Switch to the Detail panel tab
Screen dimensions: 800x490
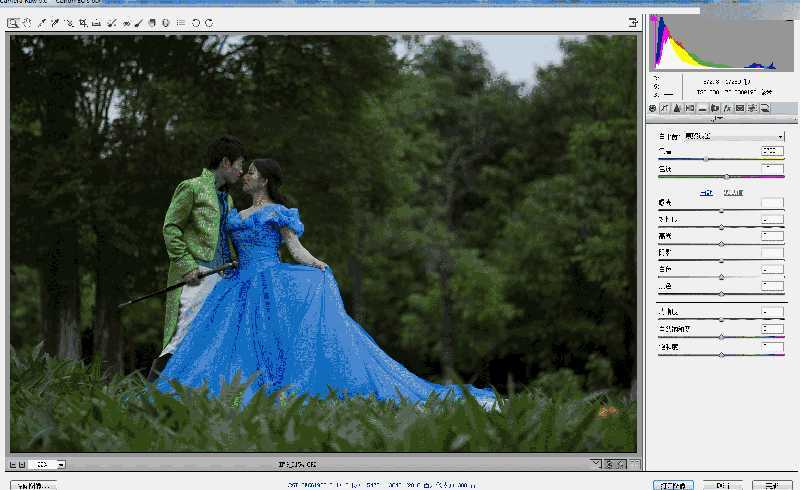click(677, 108)
